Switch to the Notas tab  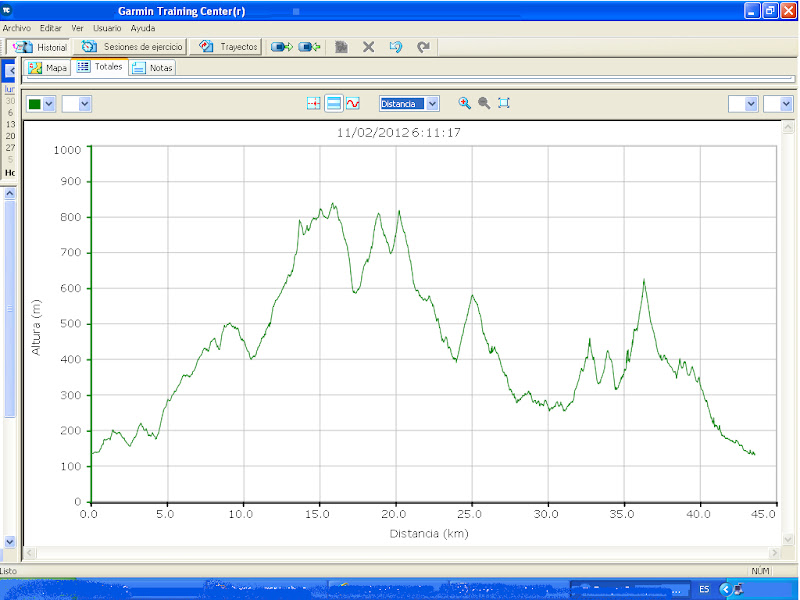tap(152, 67)
